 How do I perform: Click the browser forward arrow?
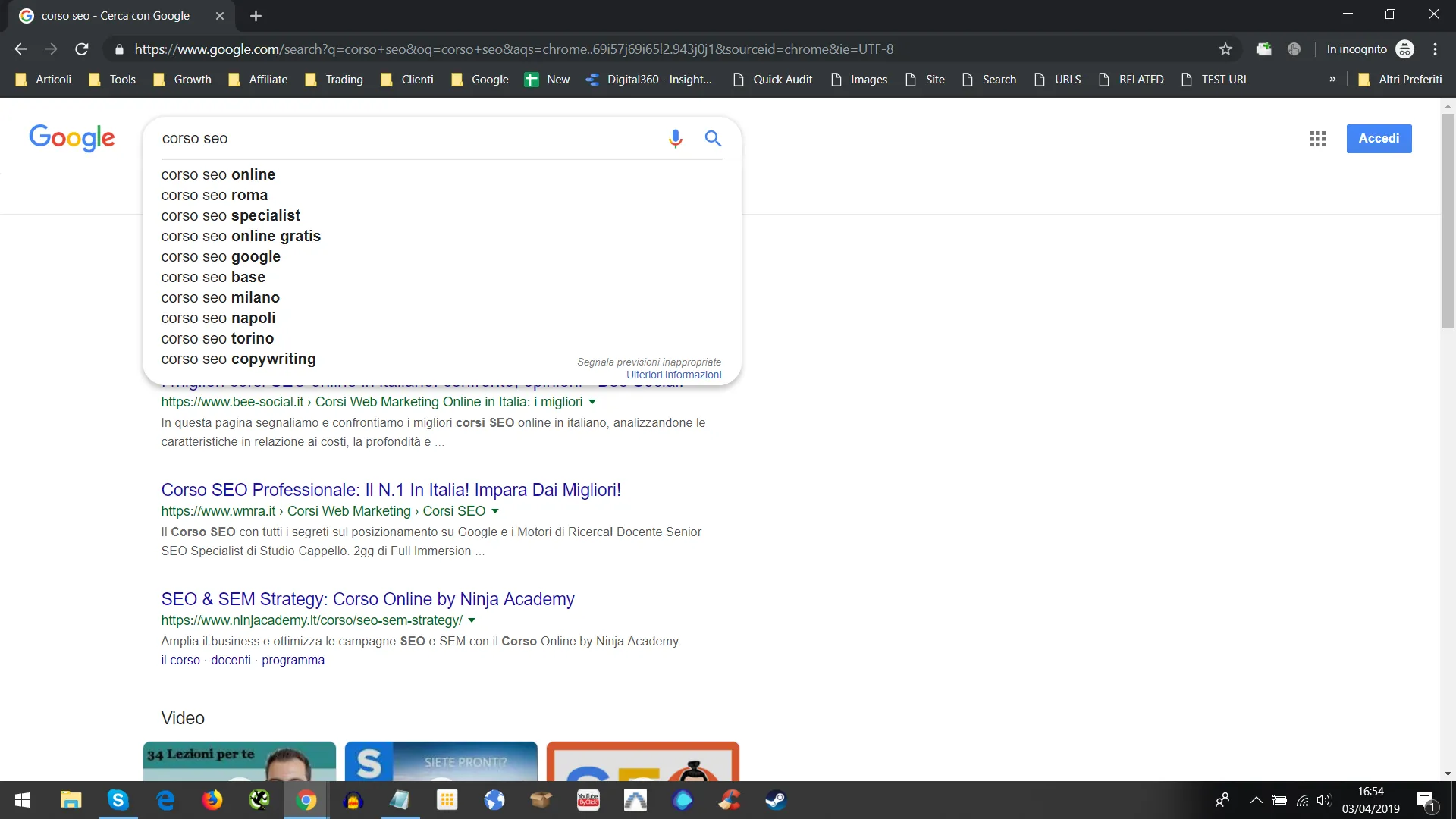tap(51, 49)
